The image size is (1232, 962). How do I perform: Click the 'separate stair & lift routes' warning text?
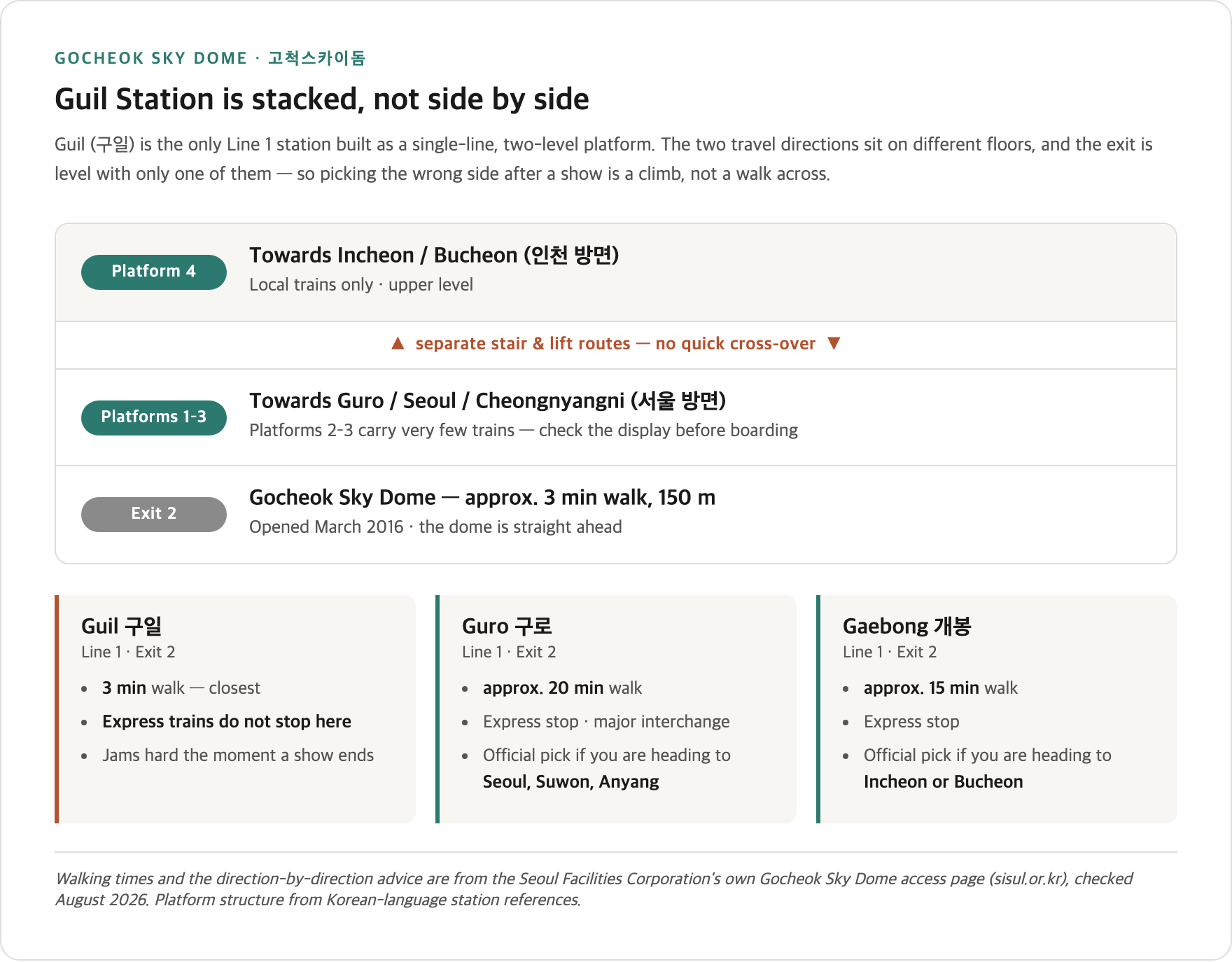coord(615,344)
